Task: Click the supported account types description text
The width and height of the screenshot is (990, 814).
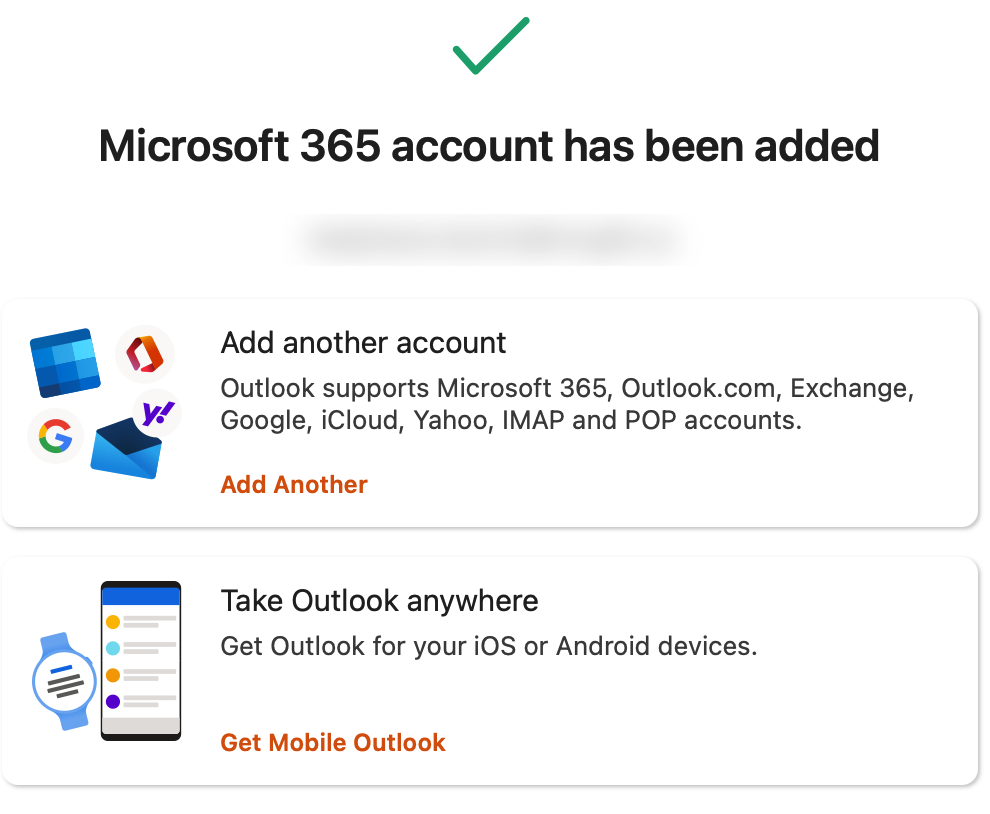Action: [566, 404]
